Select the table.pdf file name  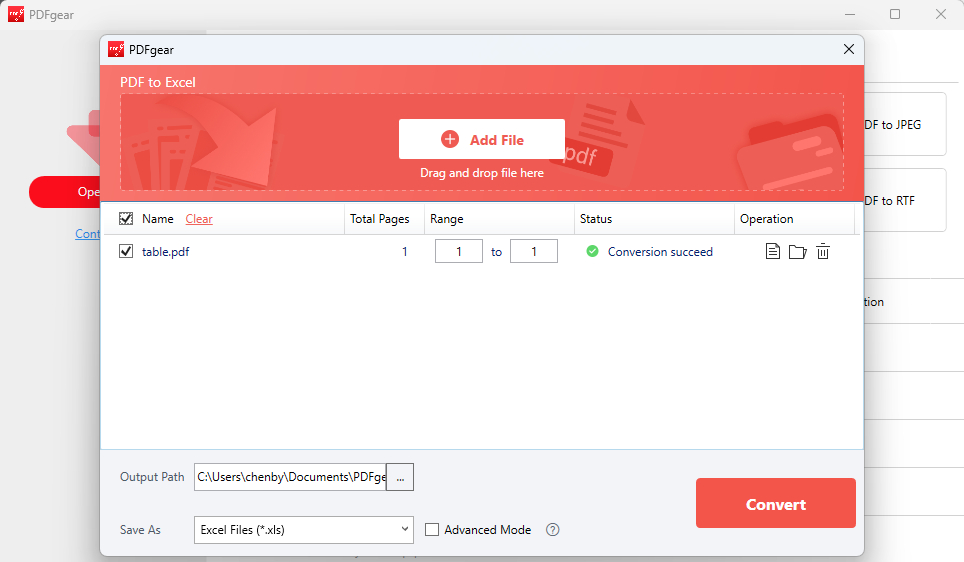coord(165,251)
